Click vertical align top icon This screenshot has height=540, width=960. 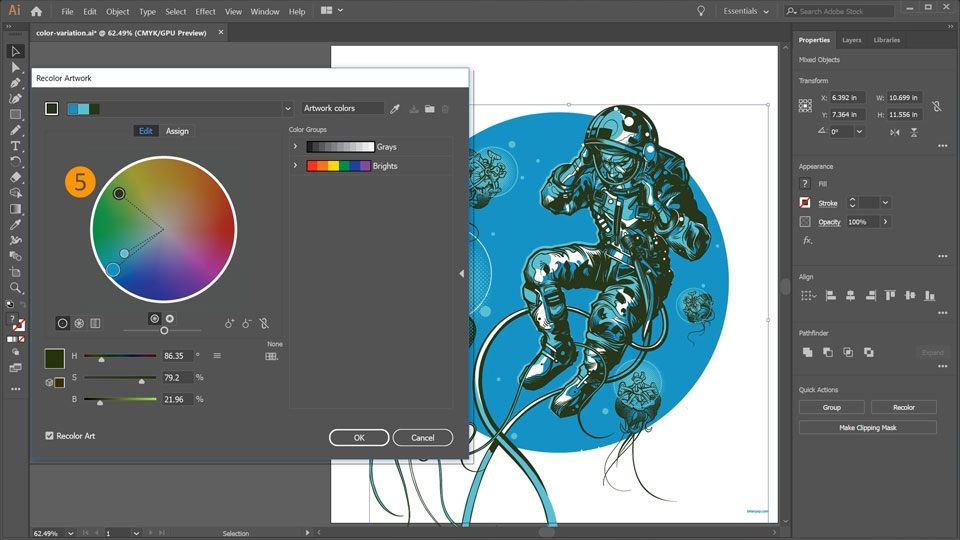890,296
